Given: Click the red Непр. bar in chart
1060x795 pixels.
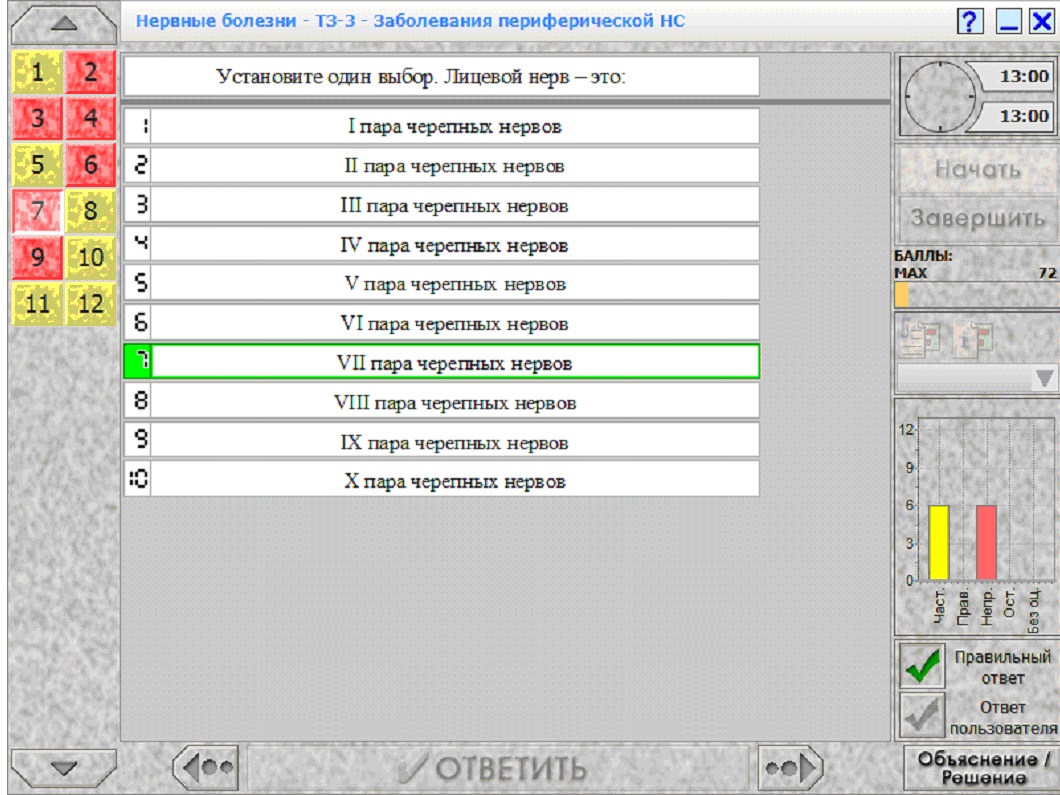Looking at the screenshot, I should 986,543.
